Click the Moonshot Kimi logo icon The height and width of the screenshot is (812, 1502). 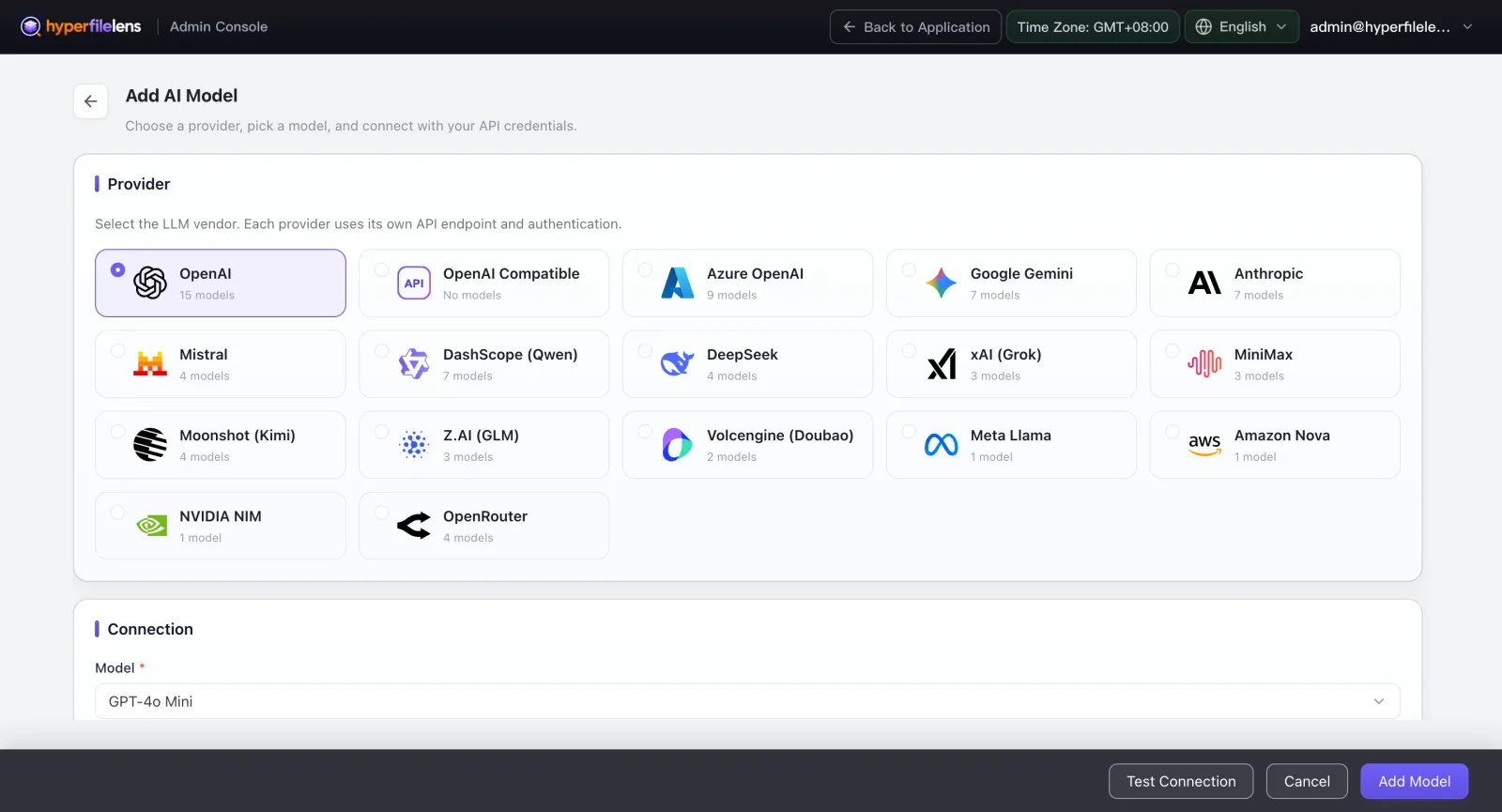click(x=150, y=444)
